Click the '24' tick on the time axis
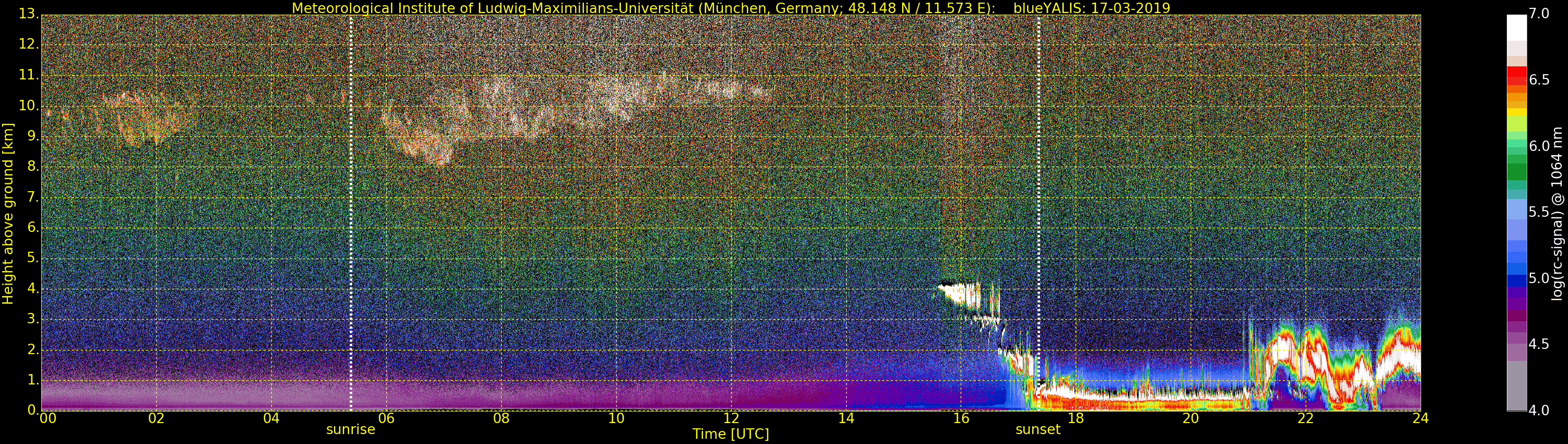Image resolution: width=1568 pixels, height=444 pixels. click(x=1420, y=418)
